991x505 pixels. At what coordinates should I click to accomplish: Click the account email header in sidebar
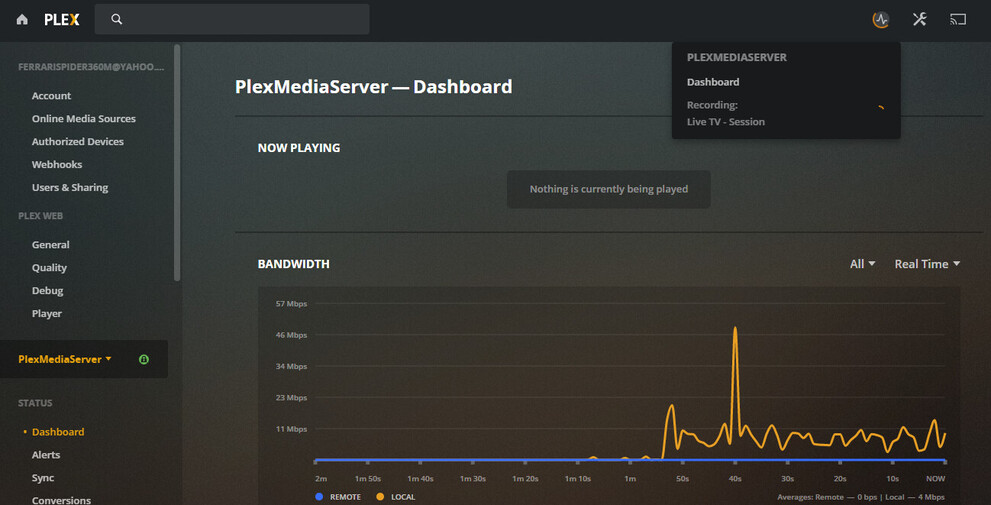[x=91, y=67]
